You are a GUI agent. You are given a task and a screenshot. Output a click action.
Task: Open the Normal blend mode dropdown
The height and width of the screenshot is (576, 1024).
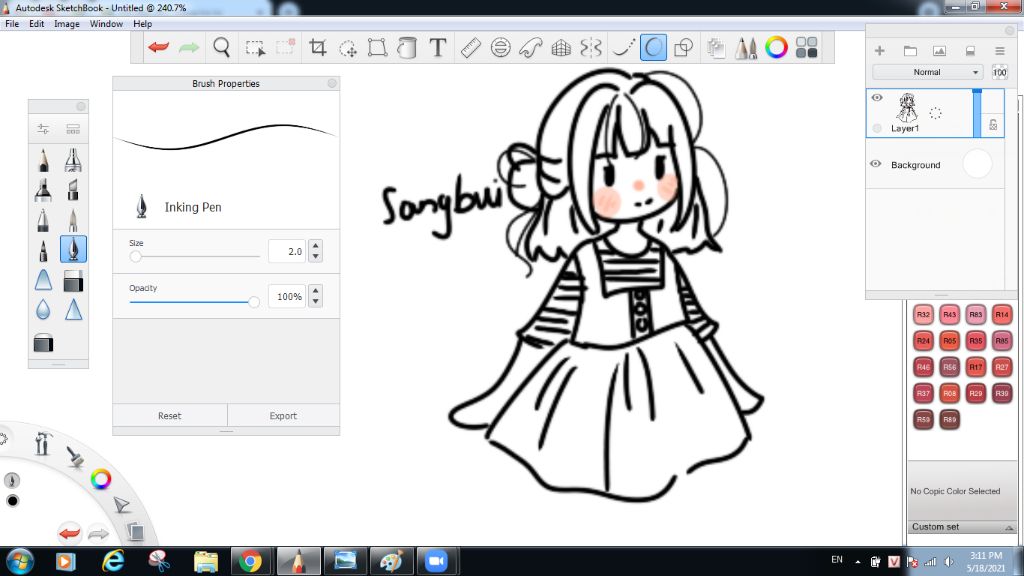click(x=927, y=72)
